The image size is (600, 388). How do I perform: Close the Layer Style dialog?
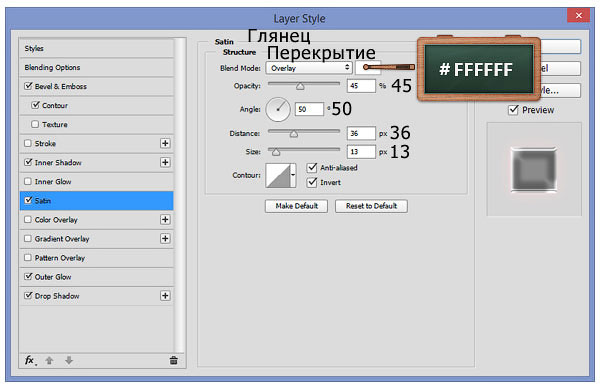578,16
